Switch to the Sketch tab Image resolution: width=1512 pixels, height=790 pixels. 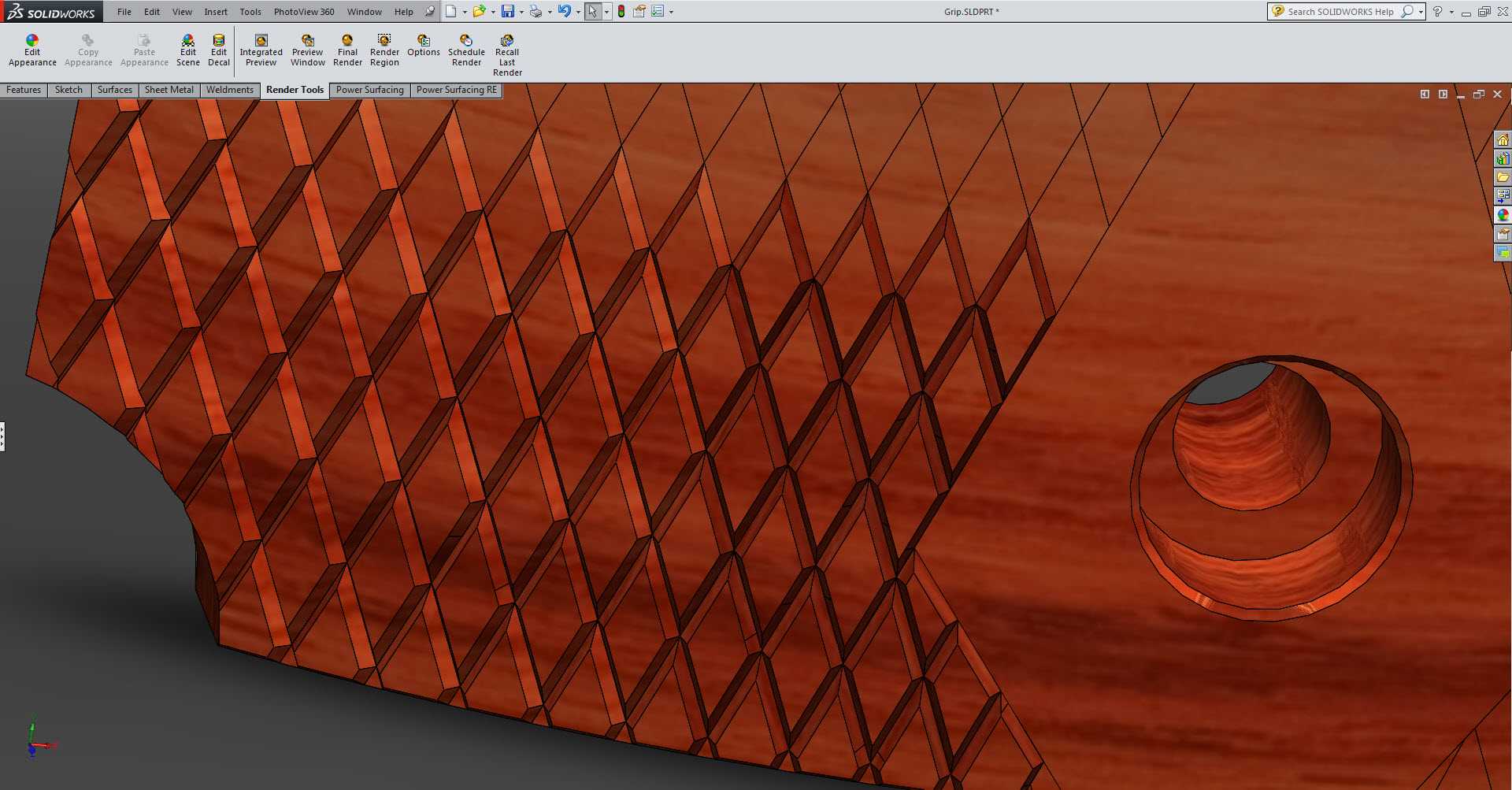click(x=69, y=90)
